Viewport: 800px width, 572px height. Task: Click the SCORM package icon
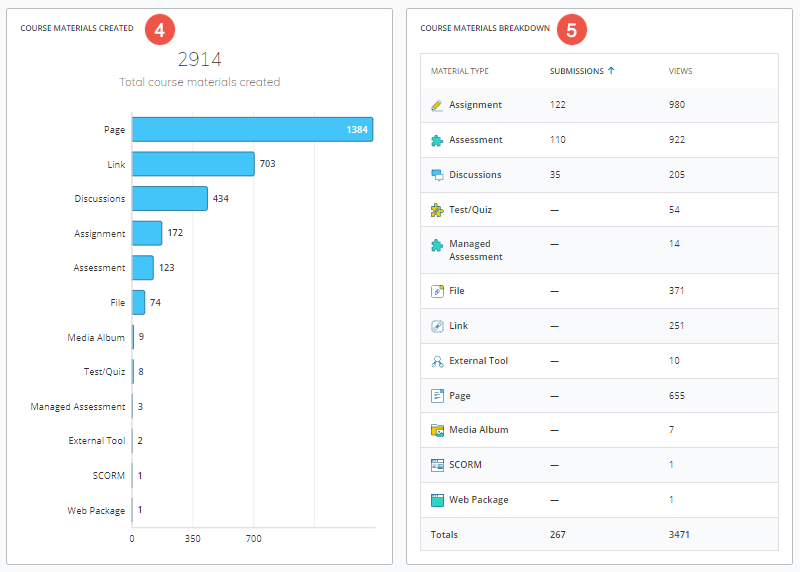(437, 465)
